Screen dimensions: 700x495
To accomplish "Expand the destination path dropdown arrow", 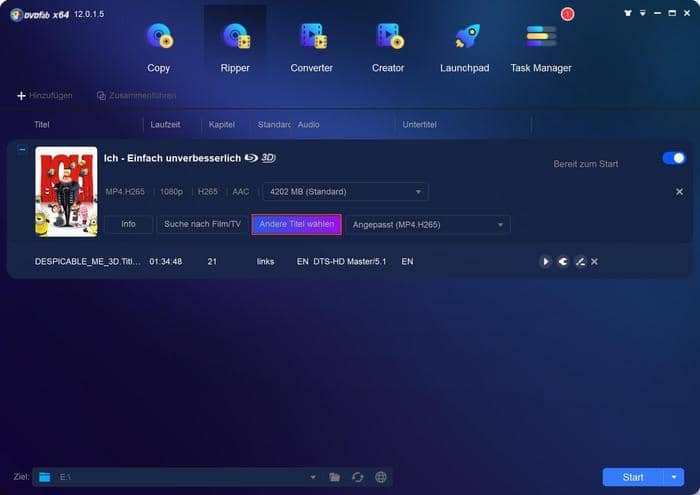I will (x=313, y=477).
